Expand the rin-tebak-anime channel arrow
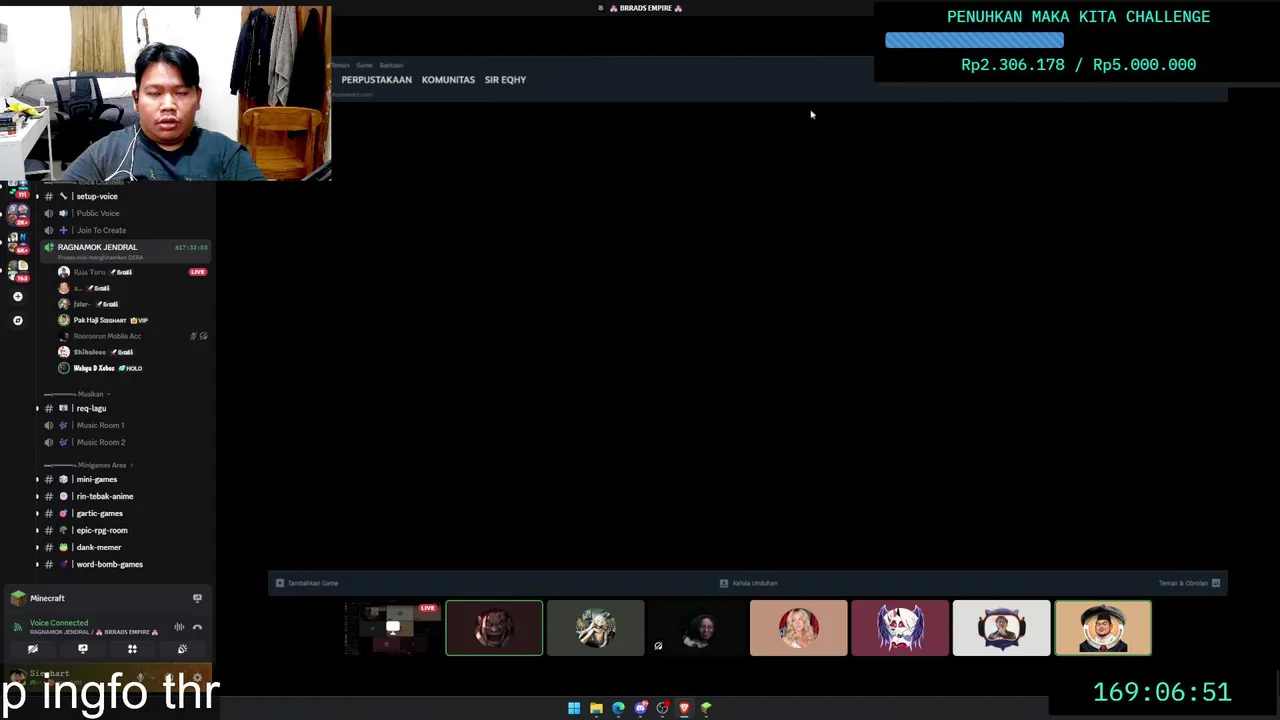The height and width of the screenshot is (720, 1280). click(37, 496)
